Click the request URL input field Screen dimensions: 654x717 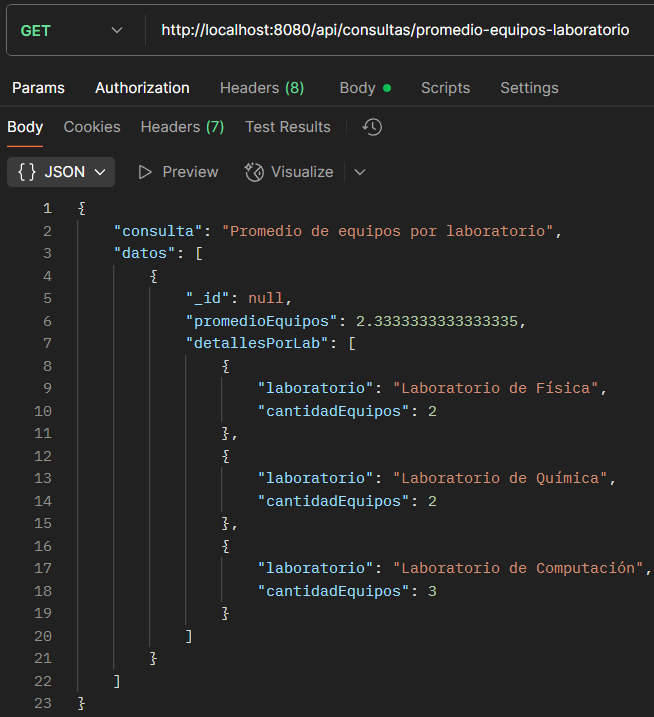[395, 30]
